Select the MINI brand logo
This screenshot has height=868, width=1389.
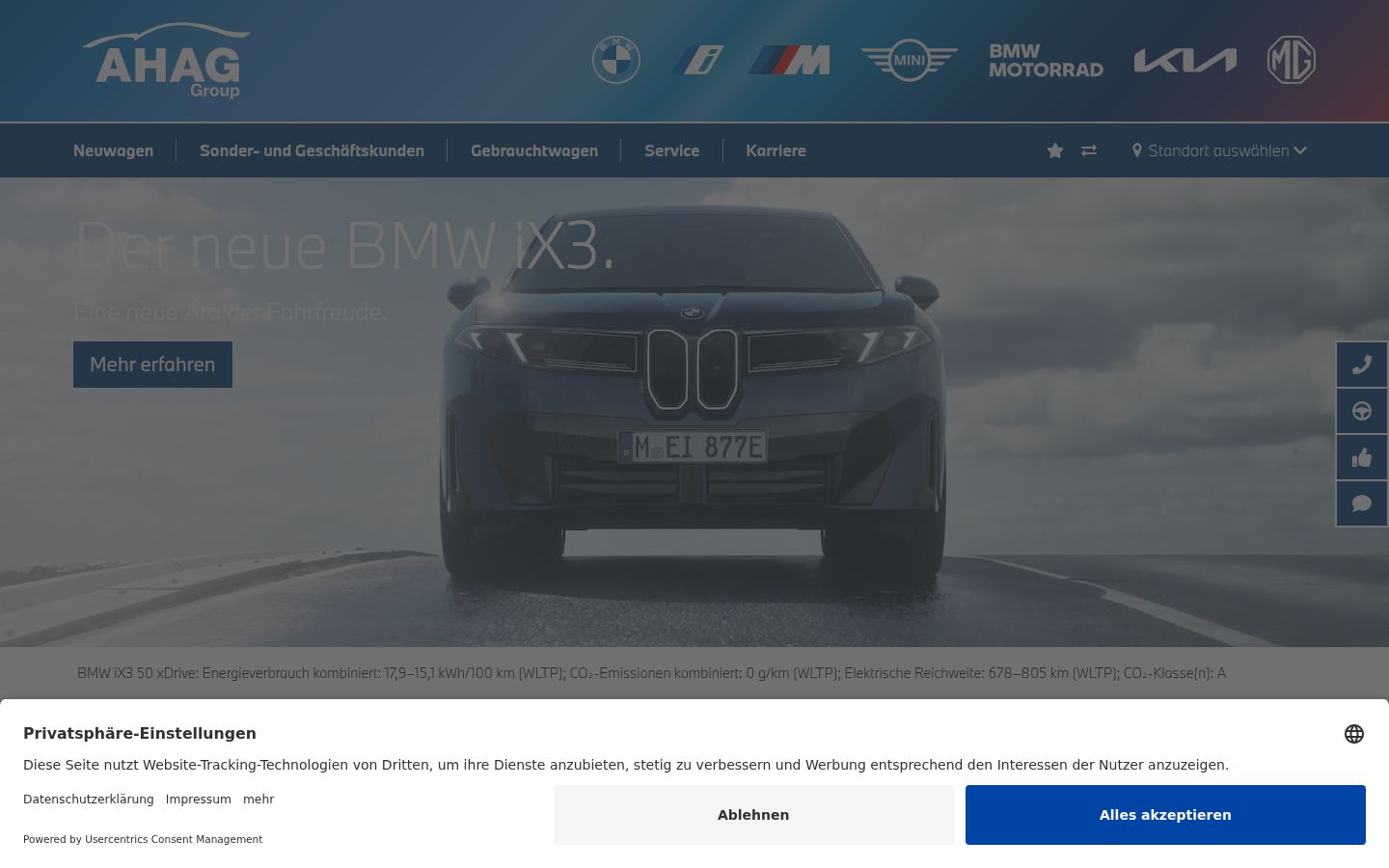tap(910, 60)
